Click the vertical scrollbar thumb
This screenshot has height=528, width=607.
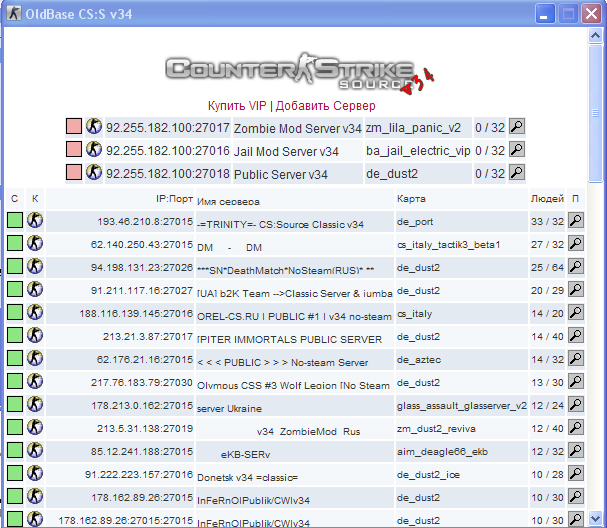(x=595, y=112)
